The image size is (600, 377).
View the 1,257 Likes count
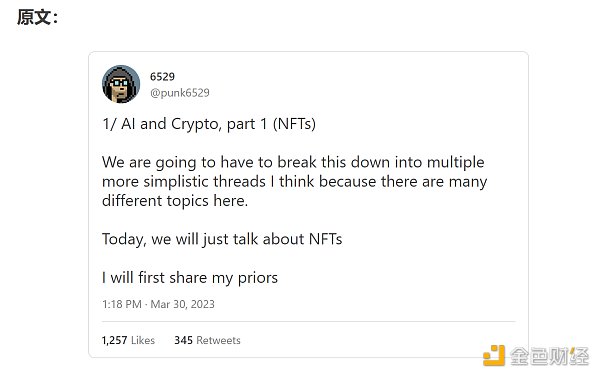click(128, 340)
